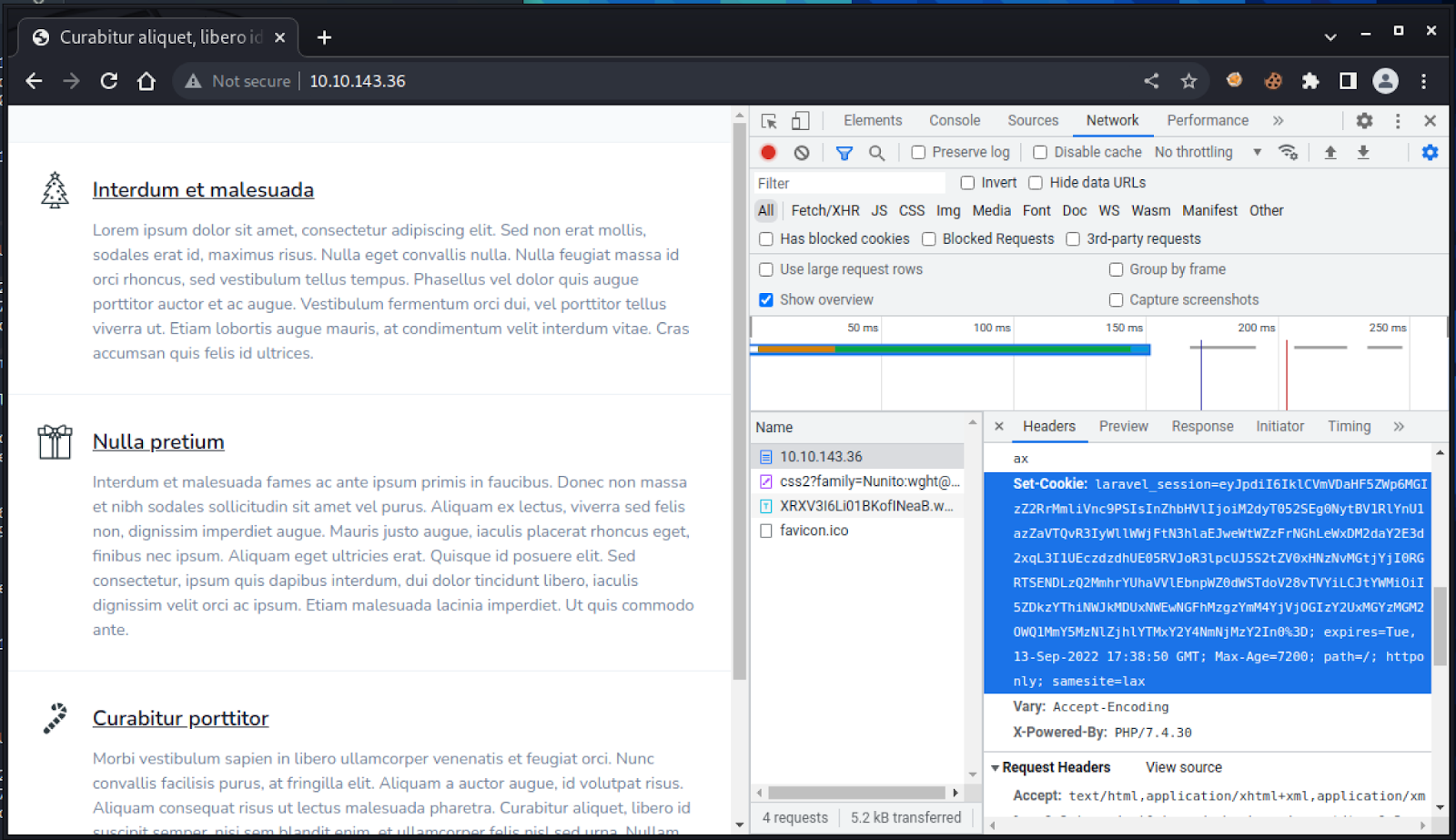Screen dimensions: 1456x840
Task: Click View source for request headers
Action: (x=1183, y=768)
